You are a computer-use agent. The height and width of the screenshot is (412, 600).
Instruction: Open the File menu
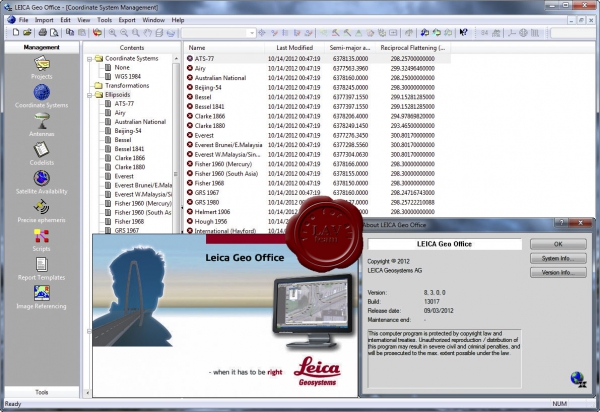(24, 20)
